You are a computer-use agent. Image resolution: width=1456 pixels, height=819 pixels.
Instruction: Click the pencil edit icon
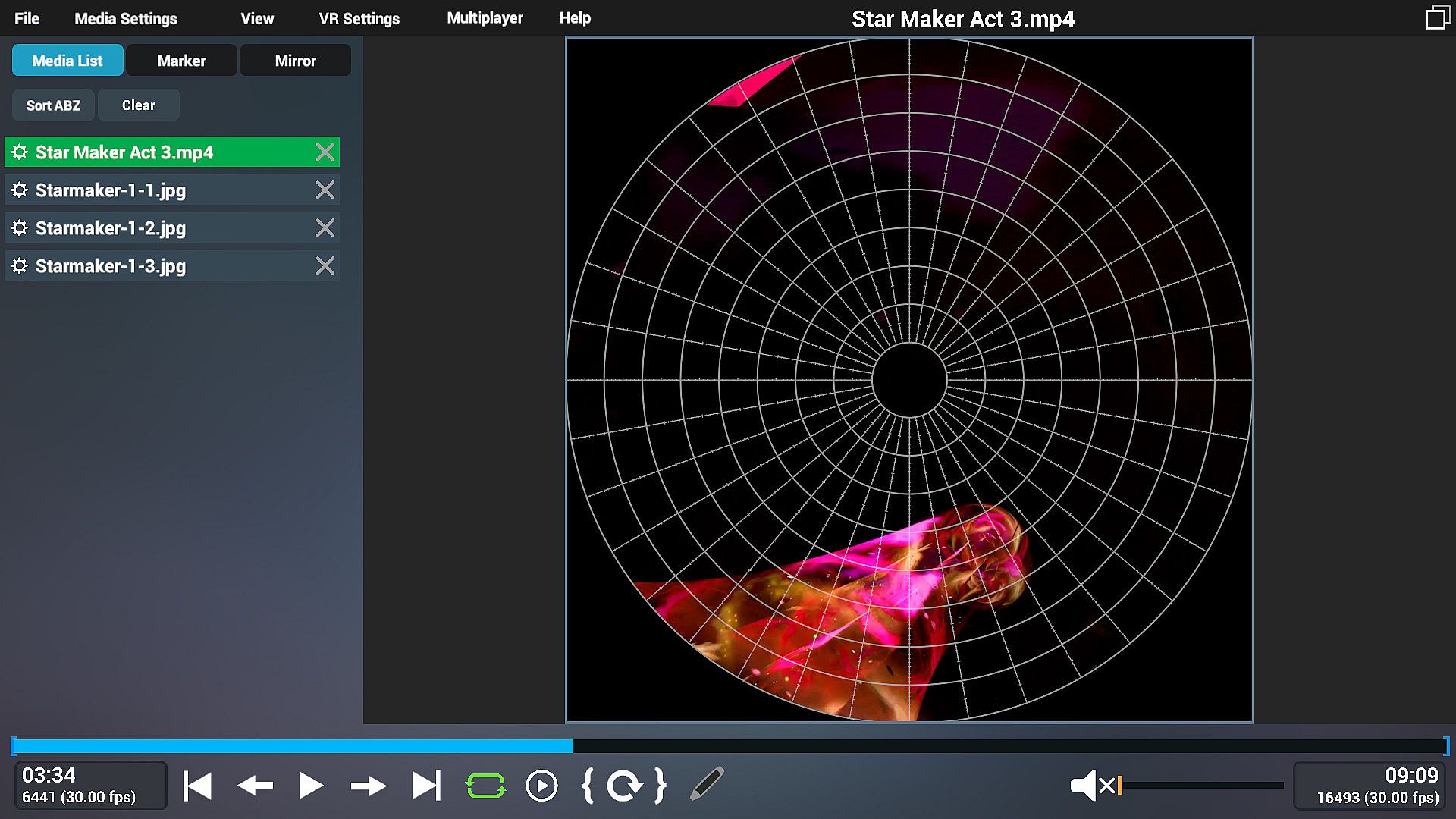point(707,784)
